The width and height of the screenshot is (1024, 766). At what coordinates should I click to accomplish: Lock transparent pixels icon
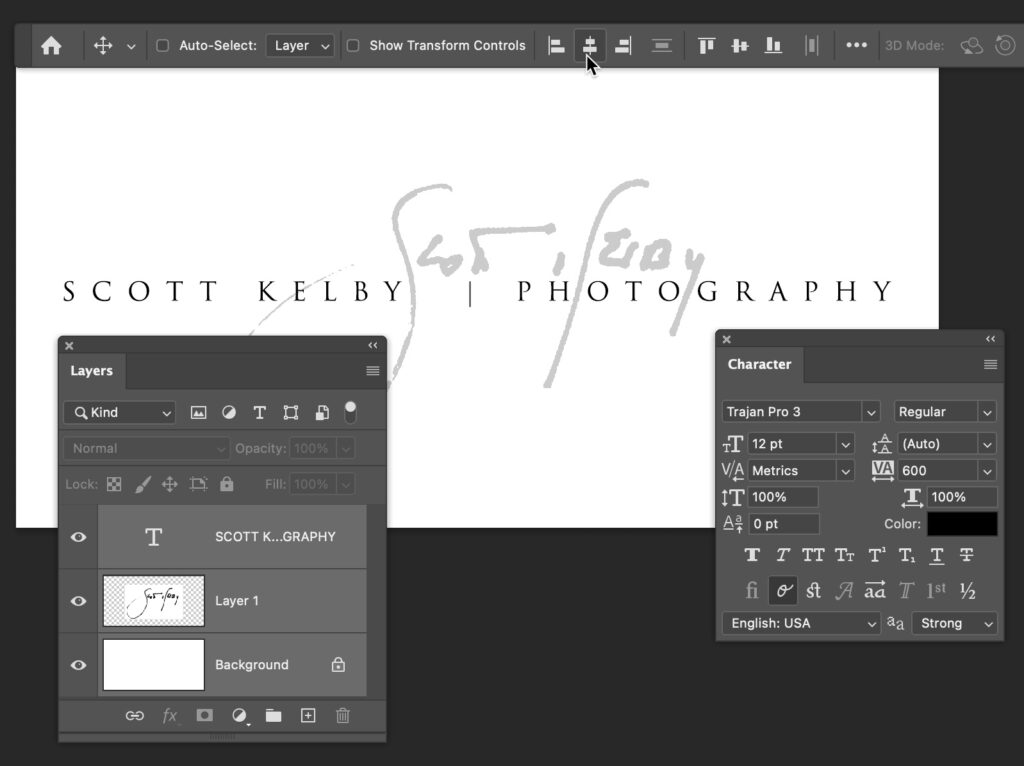[x=114, y=485]
